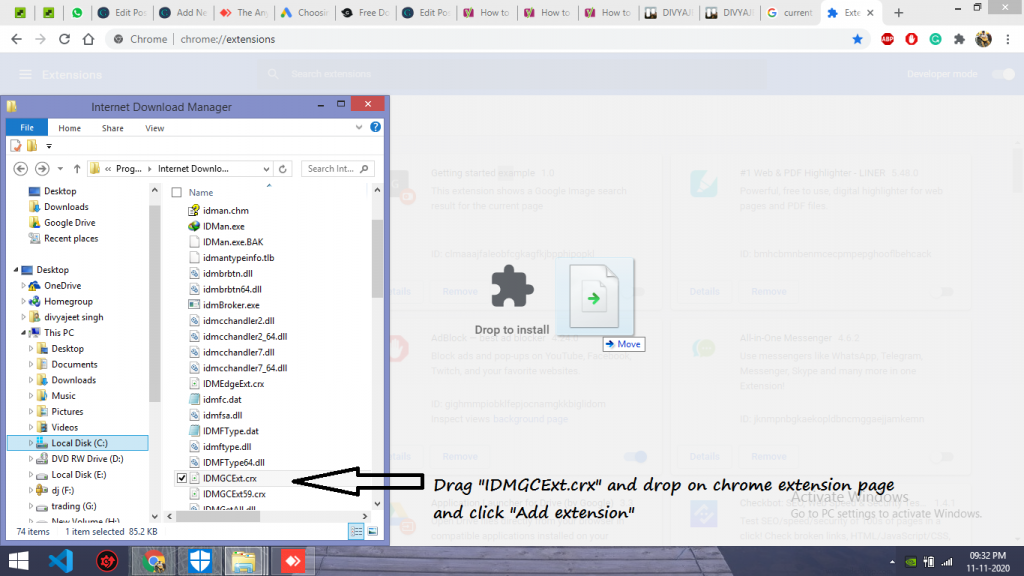Click the Search Internet Download Manager field

pyautogui.click(x=337, y=168)
